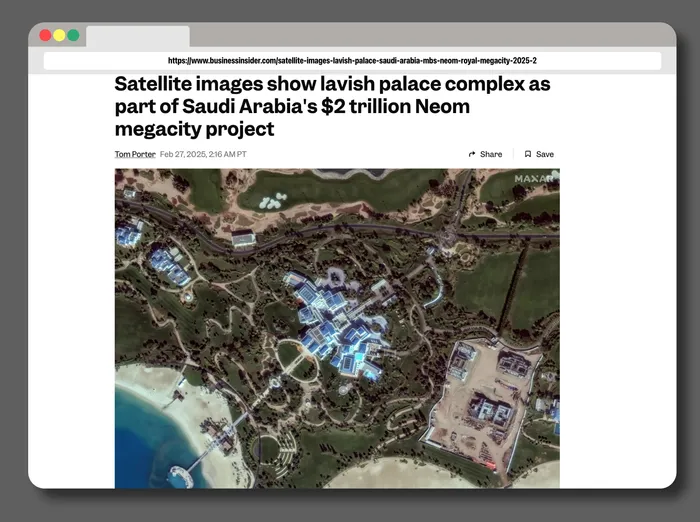
Task: Click the green maximize window button
Action: tap(73, 35)
